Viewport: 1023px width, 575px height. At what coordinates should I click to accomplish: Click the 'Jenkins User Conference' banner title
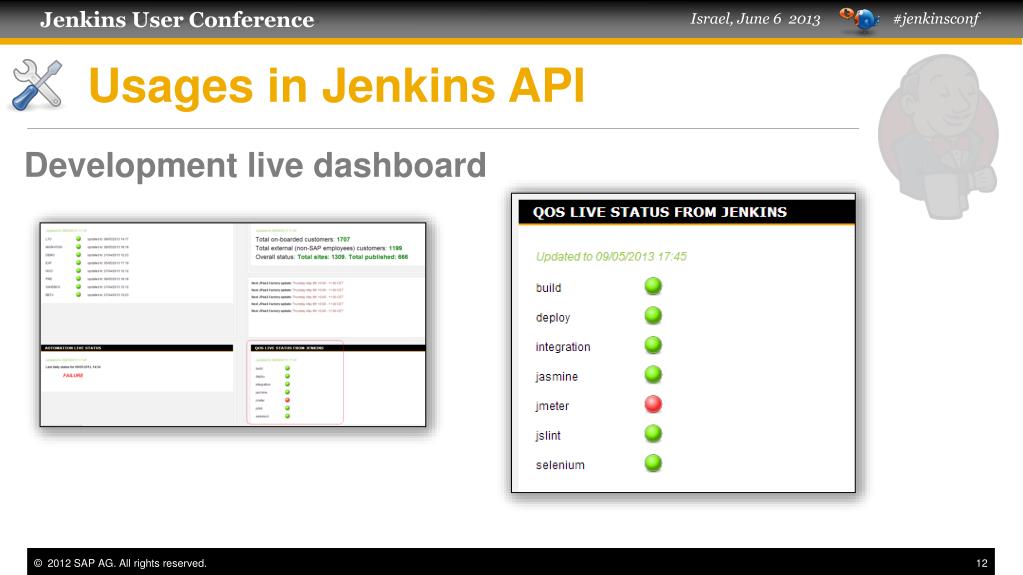click(x=177, y=20)
